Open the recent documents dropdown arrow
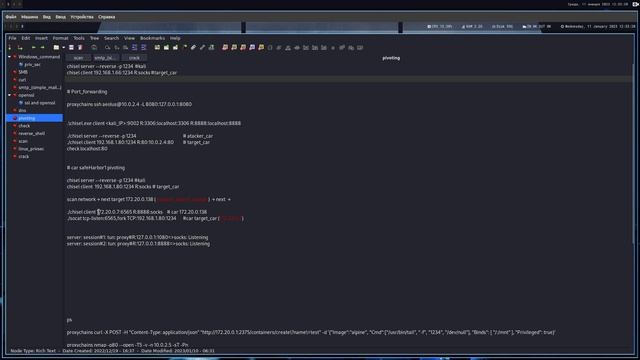Image resolution: width=640 pixels, height=360 pixels. [x=63, y=47]
